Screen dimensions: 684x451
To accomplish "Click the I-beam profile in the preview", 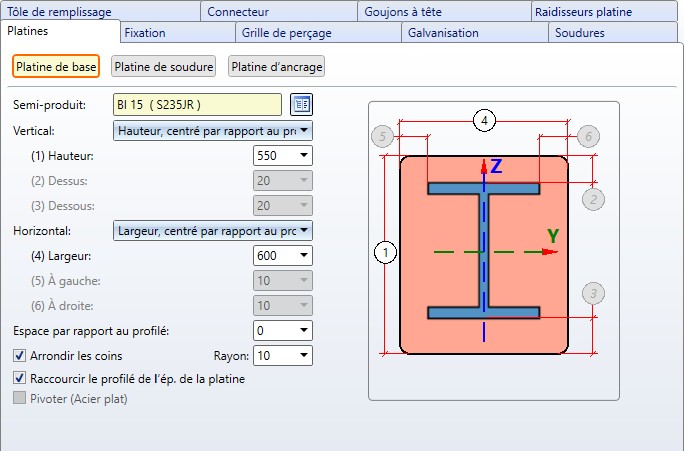I will 484,251.
